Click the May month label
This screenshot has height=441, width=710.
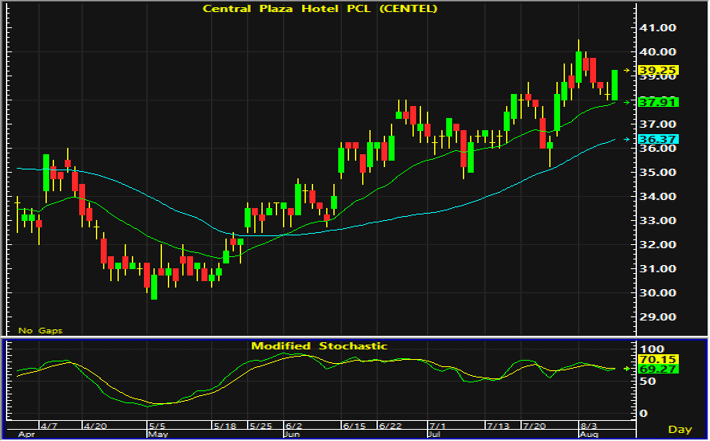158,434
